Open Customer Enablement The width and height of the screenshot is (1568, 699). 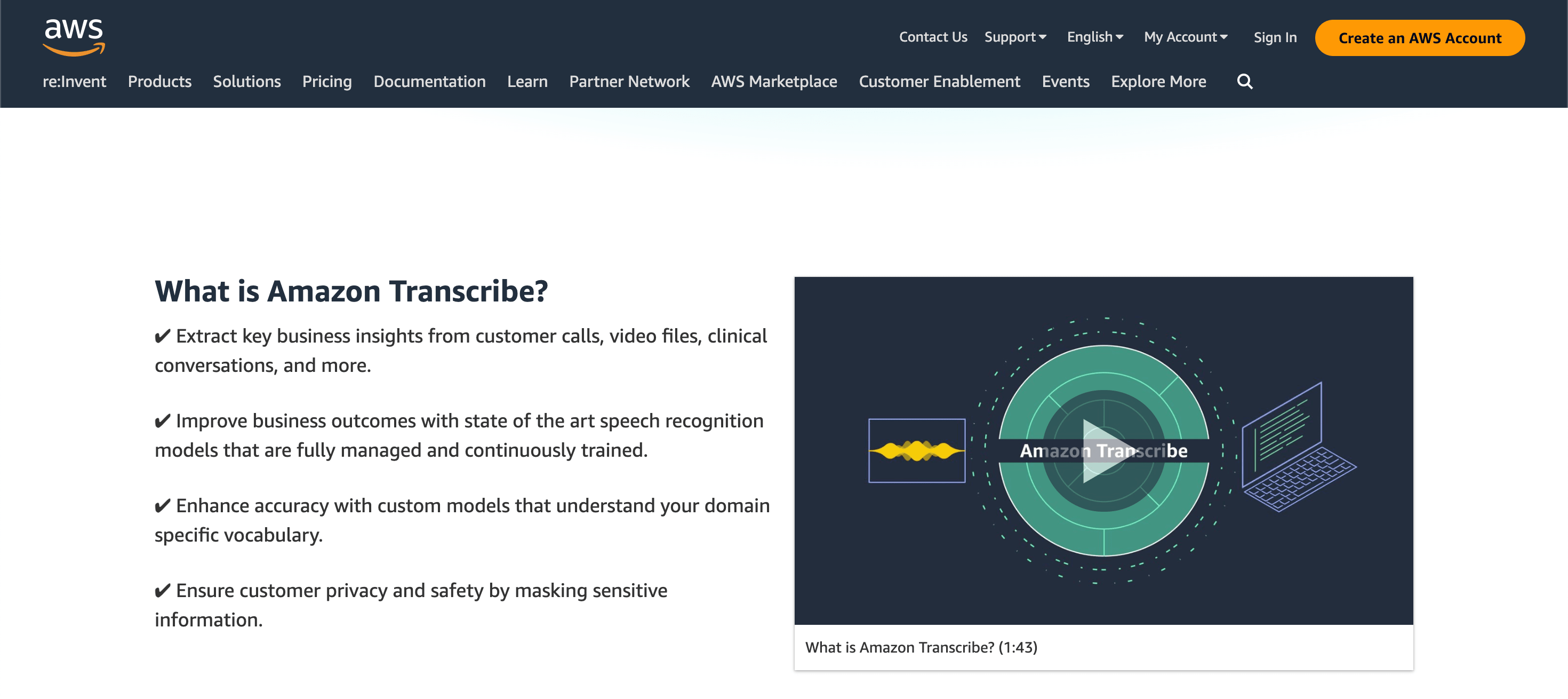(x=939, y=81)
